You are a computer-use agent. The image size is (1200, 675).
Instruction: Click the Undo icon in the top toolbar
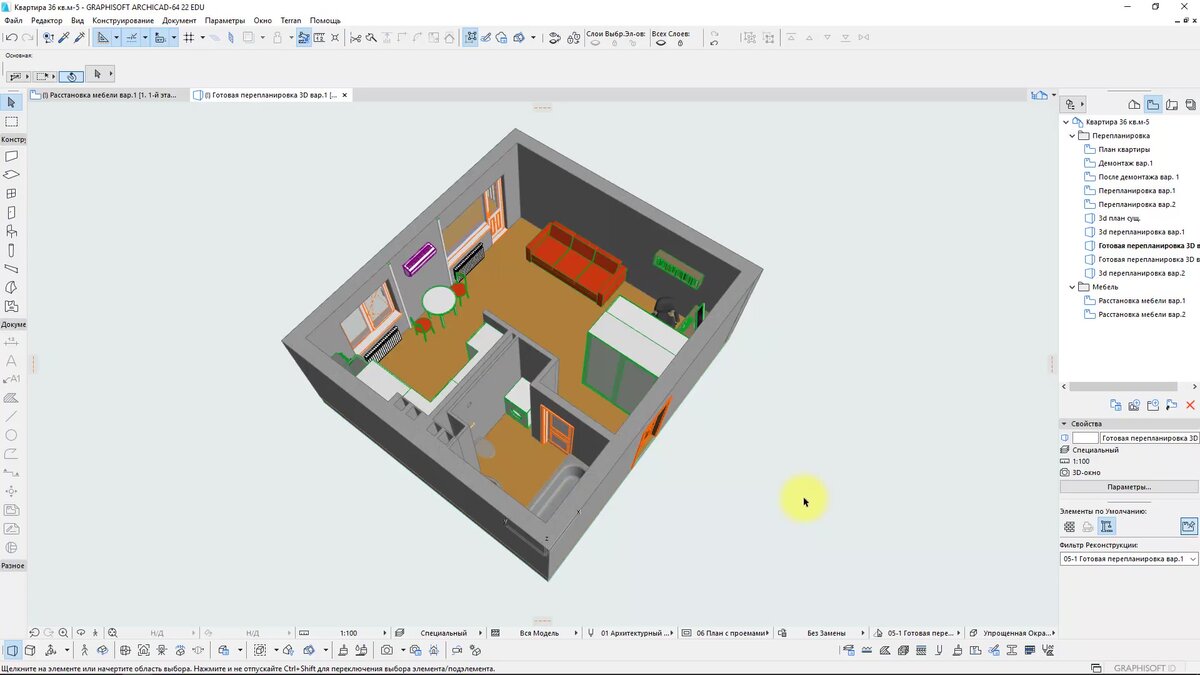pyautogui.click(x=11, y=38)
